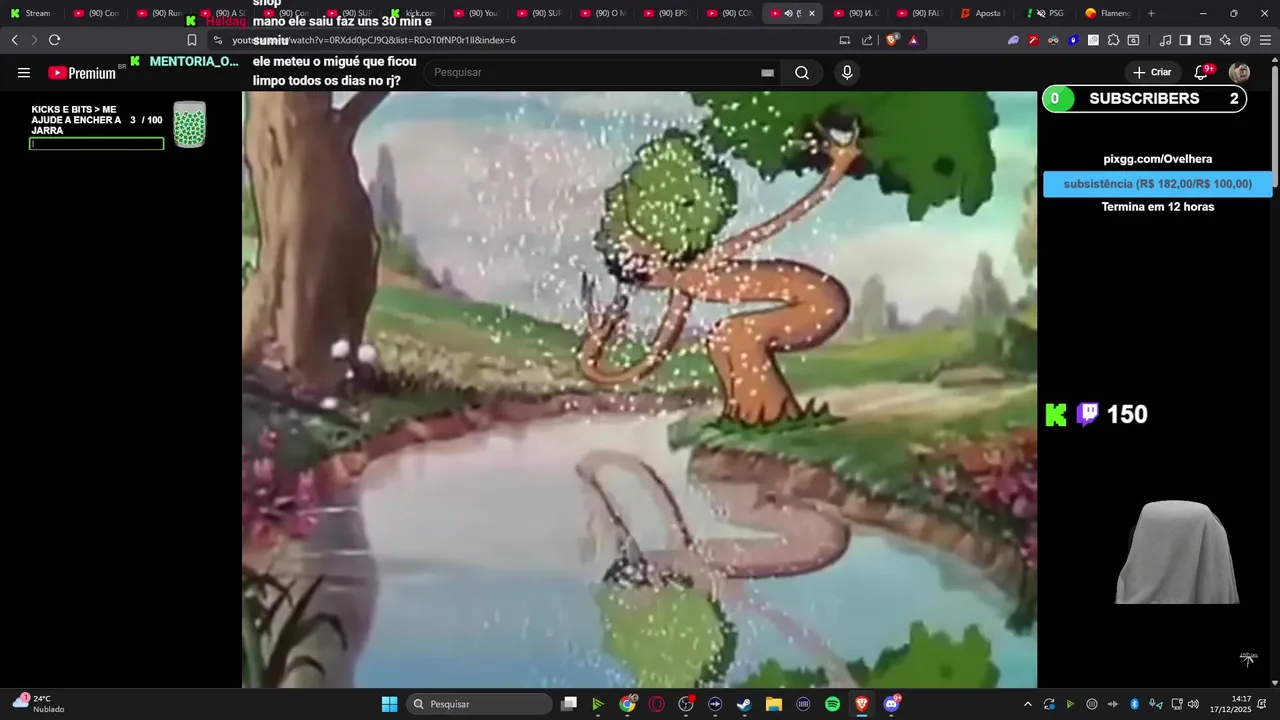This screenshot has height=720, width=1280.
Task: Open site settings icon in address bar
Action: 219,40
